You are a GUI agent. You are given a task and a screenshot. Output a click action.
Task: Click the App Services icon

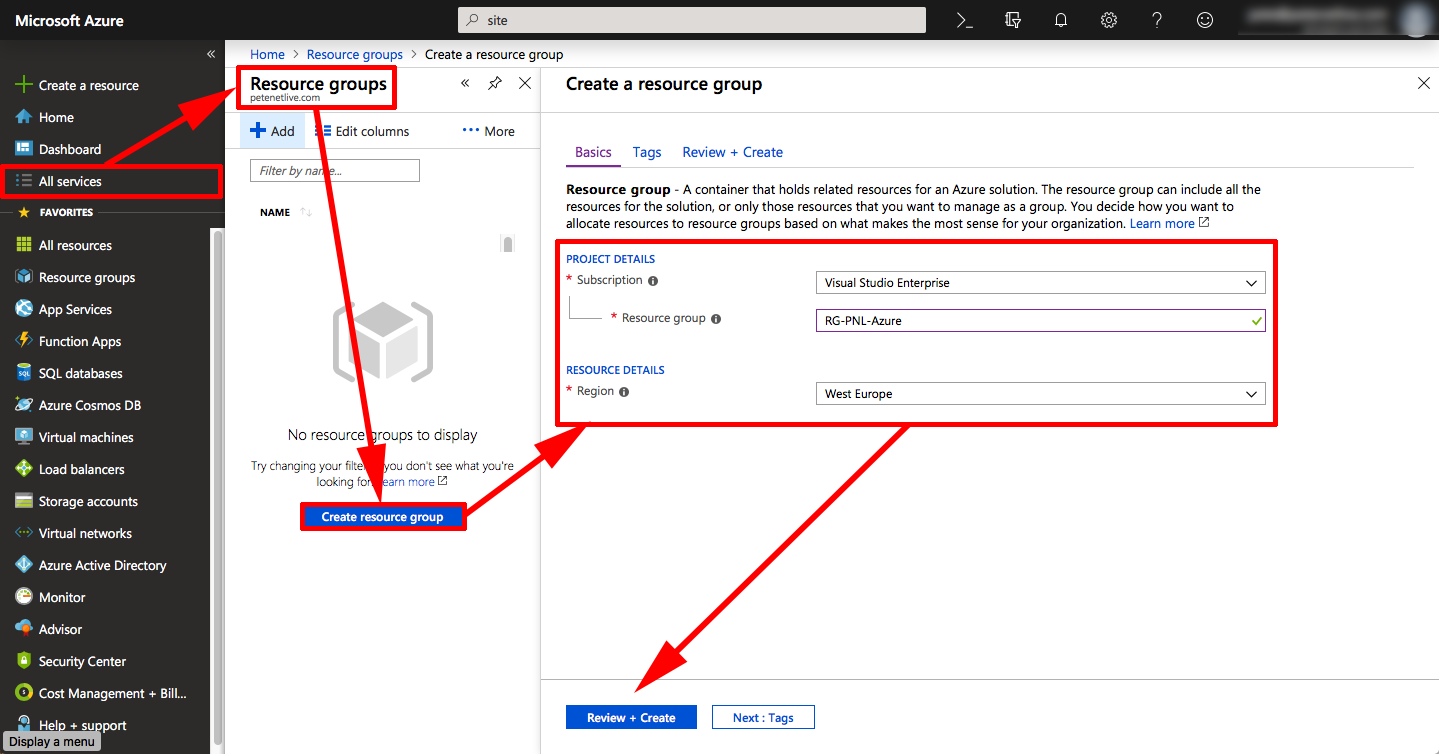(x=24, y=309)
